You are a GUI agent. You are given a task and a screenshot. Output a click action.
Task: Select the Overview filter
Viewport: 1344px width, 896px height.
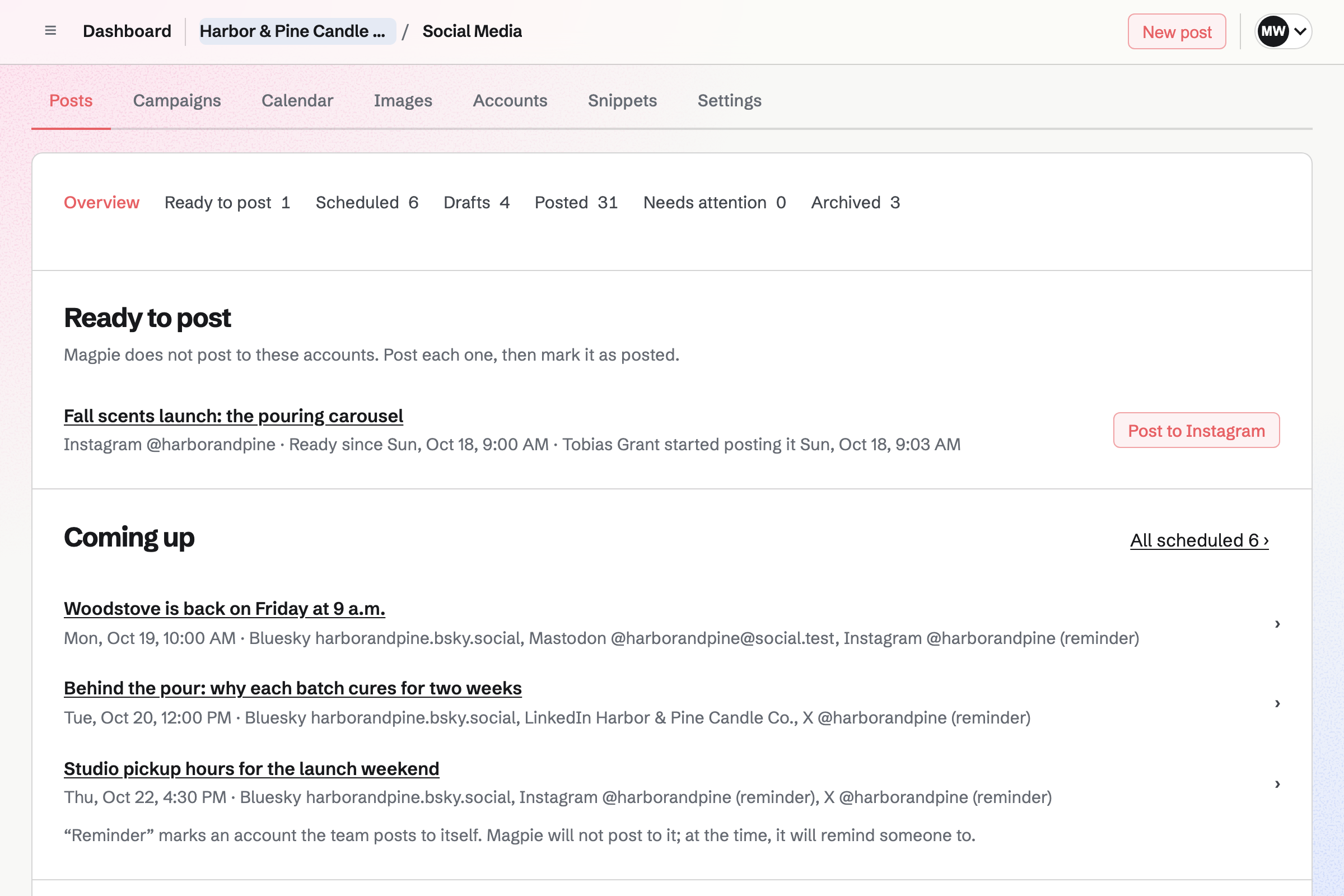102,202
